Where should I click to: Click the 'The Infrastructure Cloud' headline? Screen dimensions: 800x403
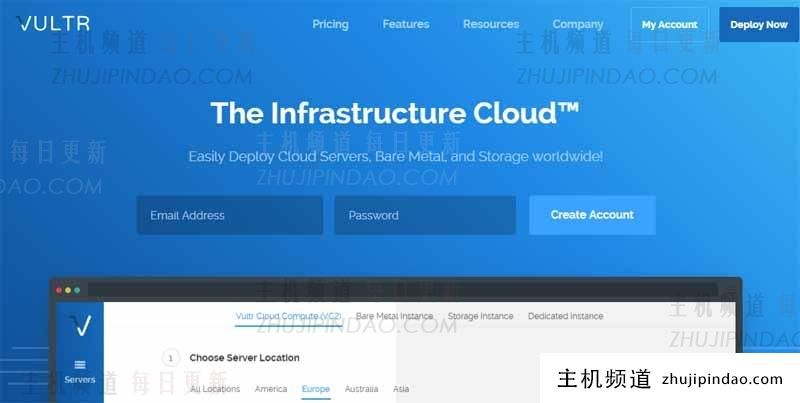point(394,113)
